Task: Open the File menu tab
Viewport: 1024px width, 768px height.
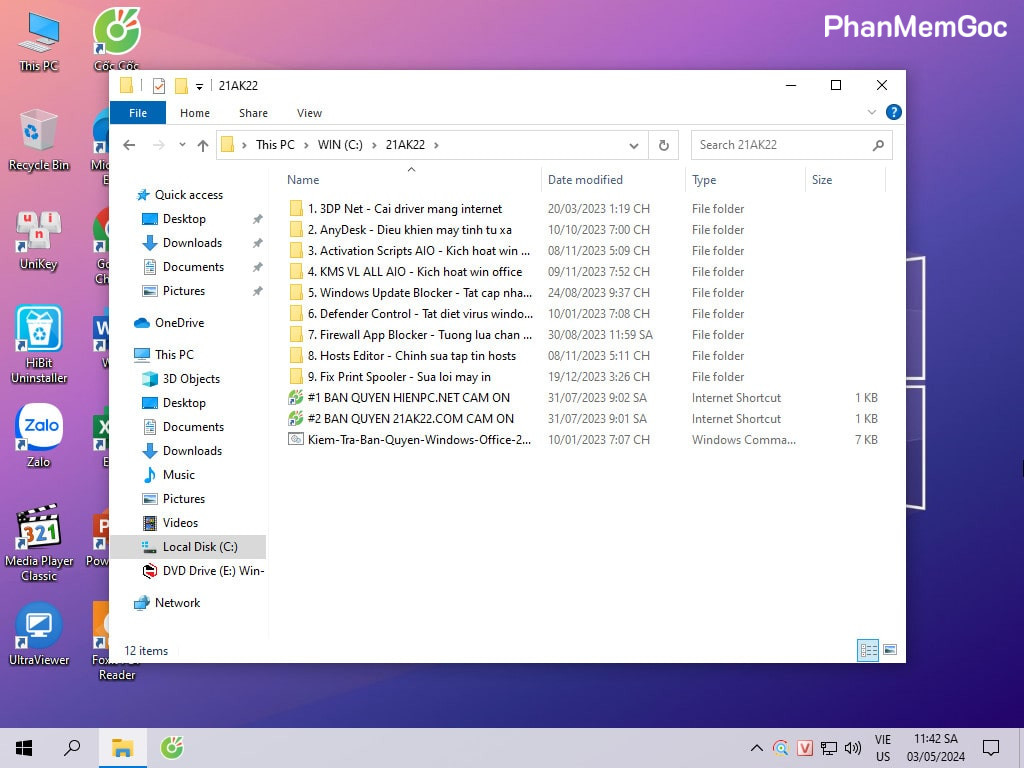Action: point(137,113)
